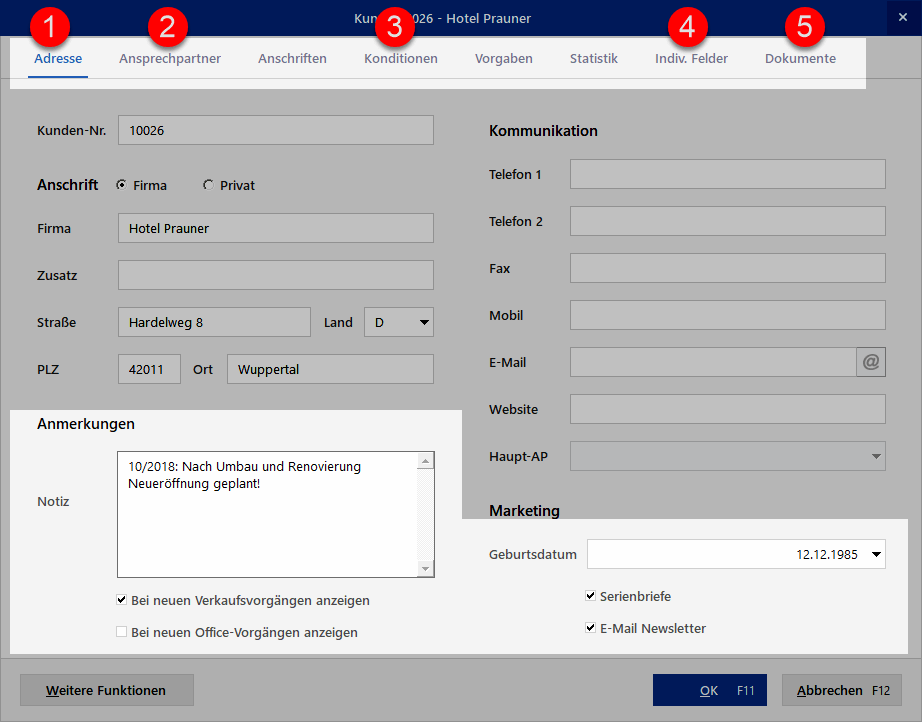
Task: Click the Geburtsdatum date value 12.12.1985
Action: 827,554
